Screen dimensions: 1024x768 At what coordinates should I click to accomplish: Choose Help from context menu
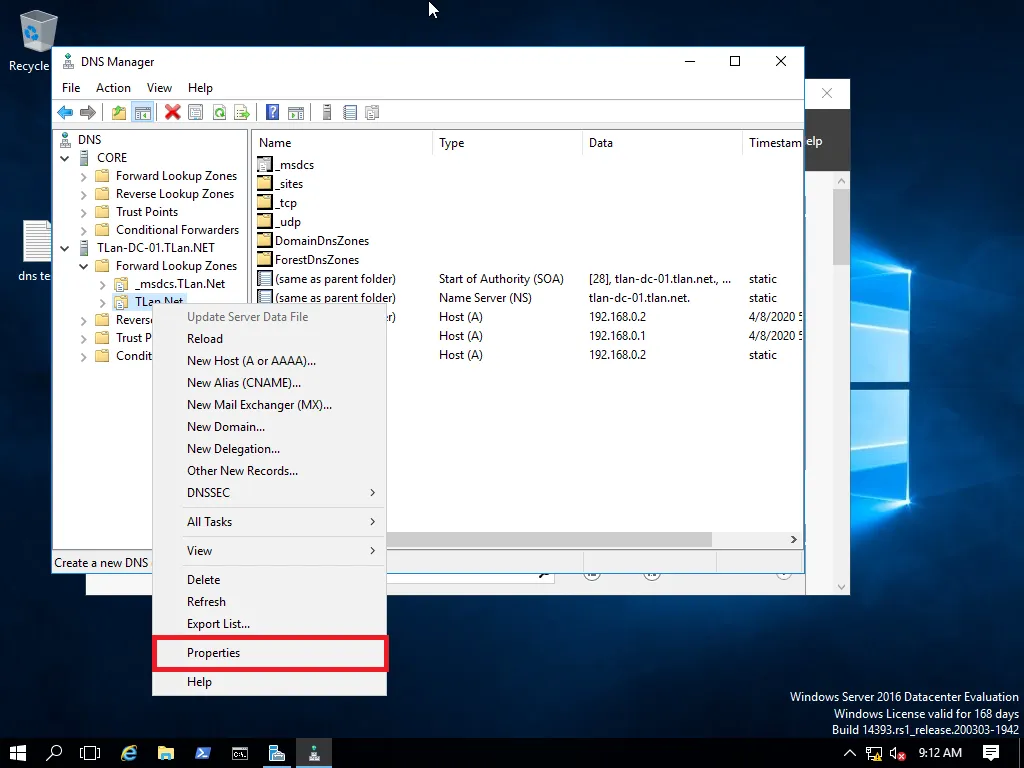pos(270,682)
